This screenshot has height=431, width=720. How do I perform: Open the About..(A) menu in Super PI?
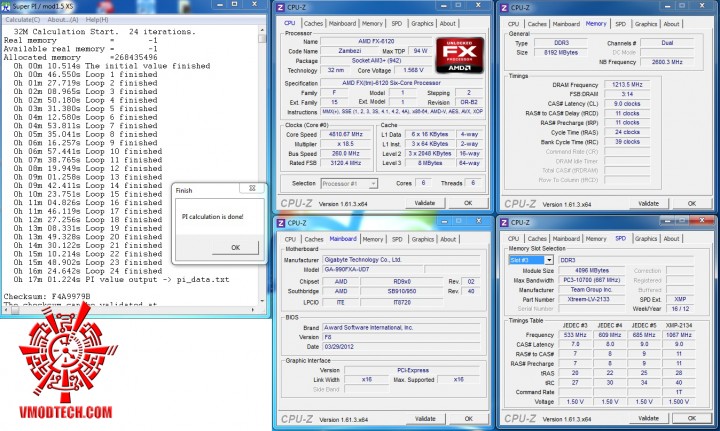coord(62,20)
